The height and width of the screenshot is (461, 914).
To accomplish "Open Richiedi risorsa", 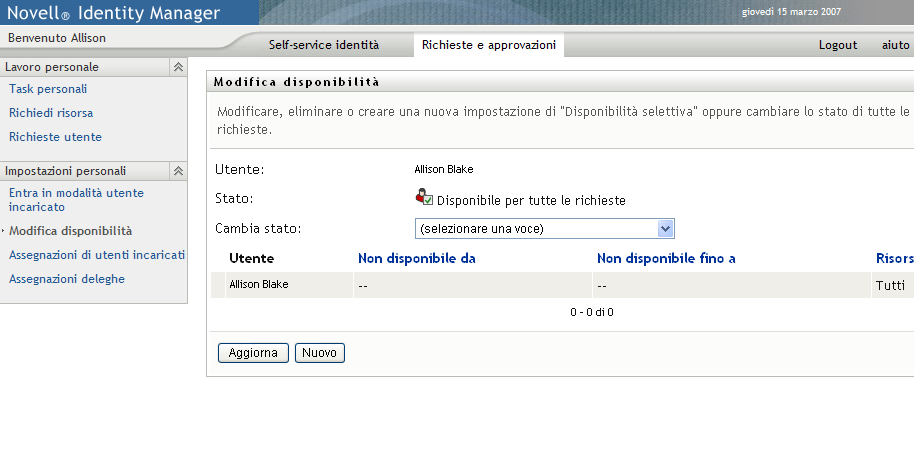I will pyautogui.click(x=51, y=112).
